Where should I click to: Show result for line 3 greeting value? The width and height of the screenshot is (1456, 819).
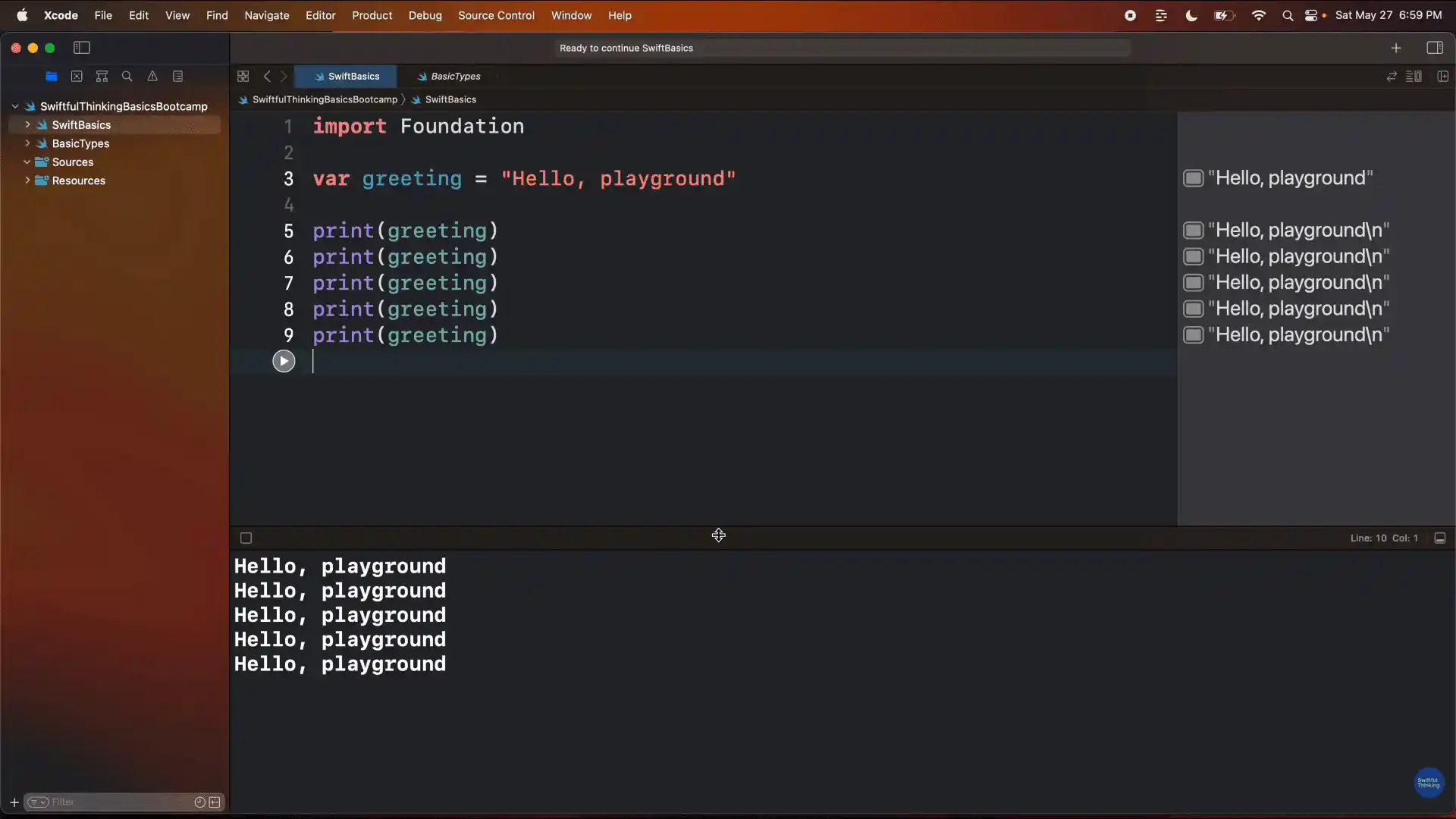point(1194,178)
